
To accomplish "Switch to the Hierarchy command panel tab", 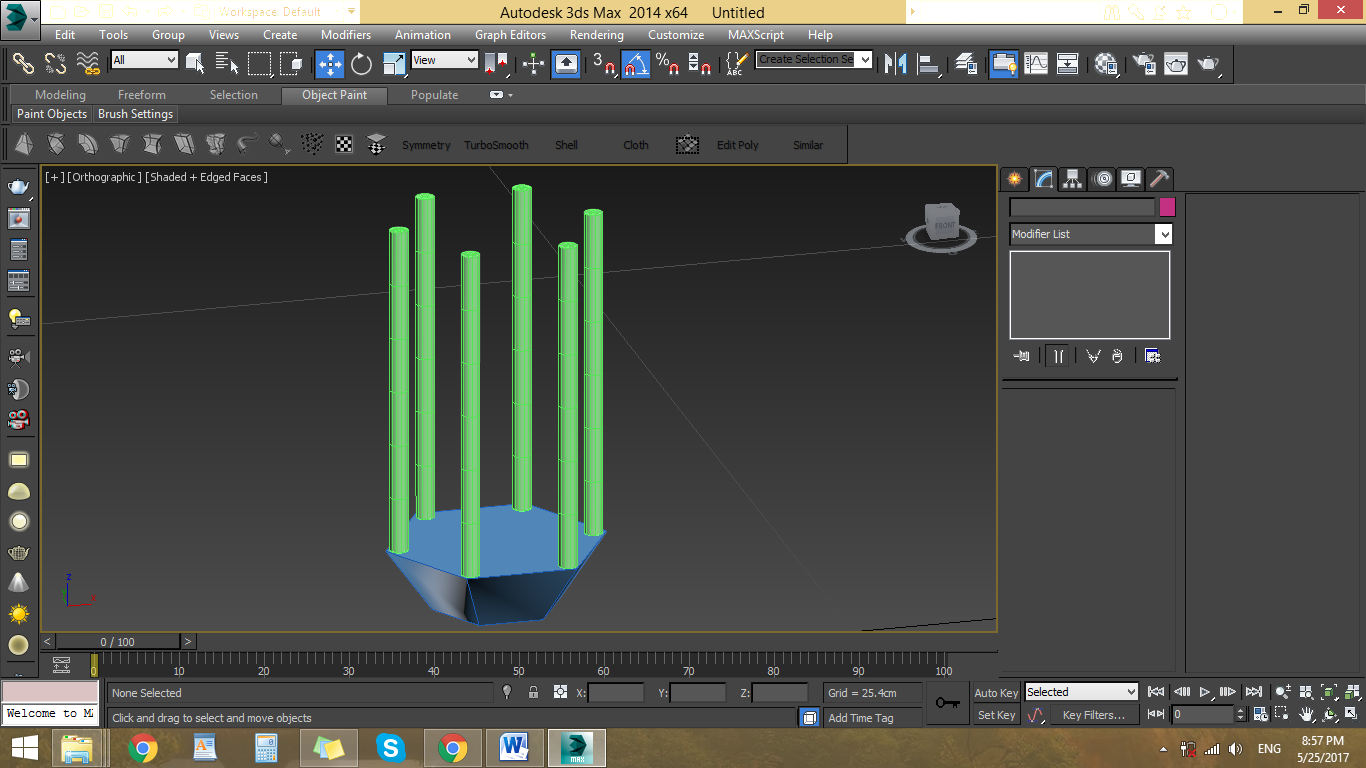I will 1073,179.
